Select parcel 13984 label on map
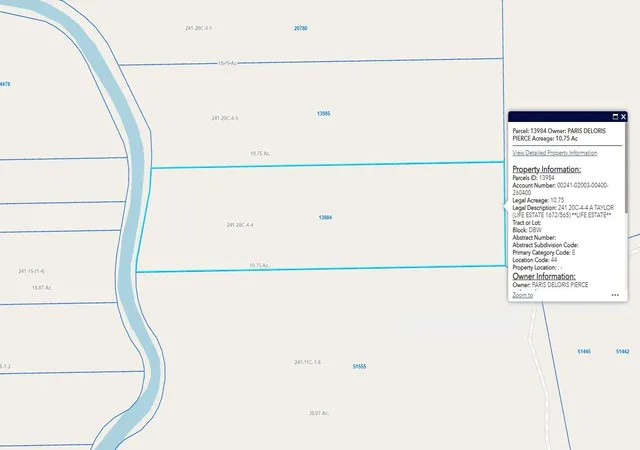This screenshot has height=450, width=640. (x=325, y=218)
